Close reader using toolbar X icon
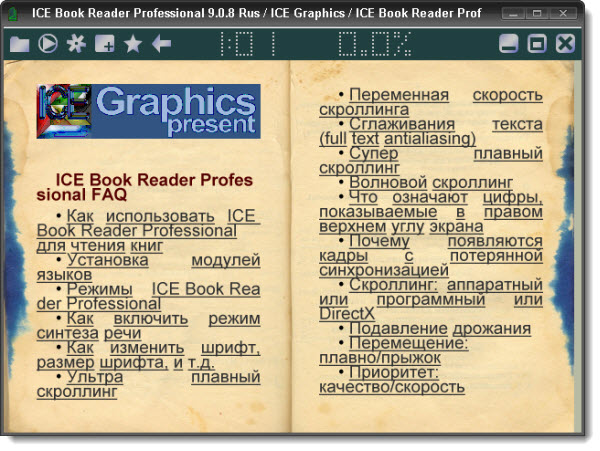 pos(566,44)
